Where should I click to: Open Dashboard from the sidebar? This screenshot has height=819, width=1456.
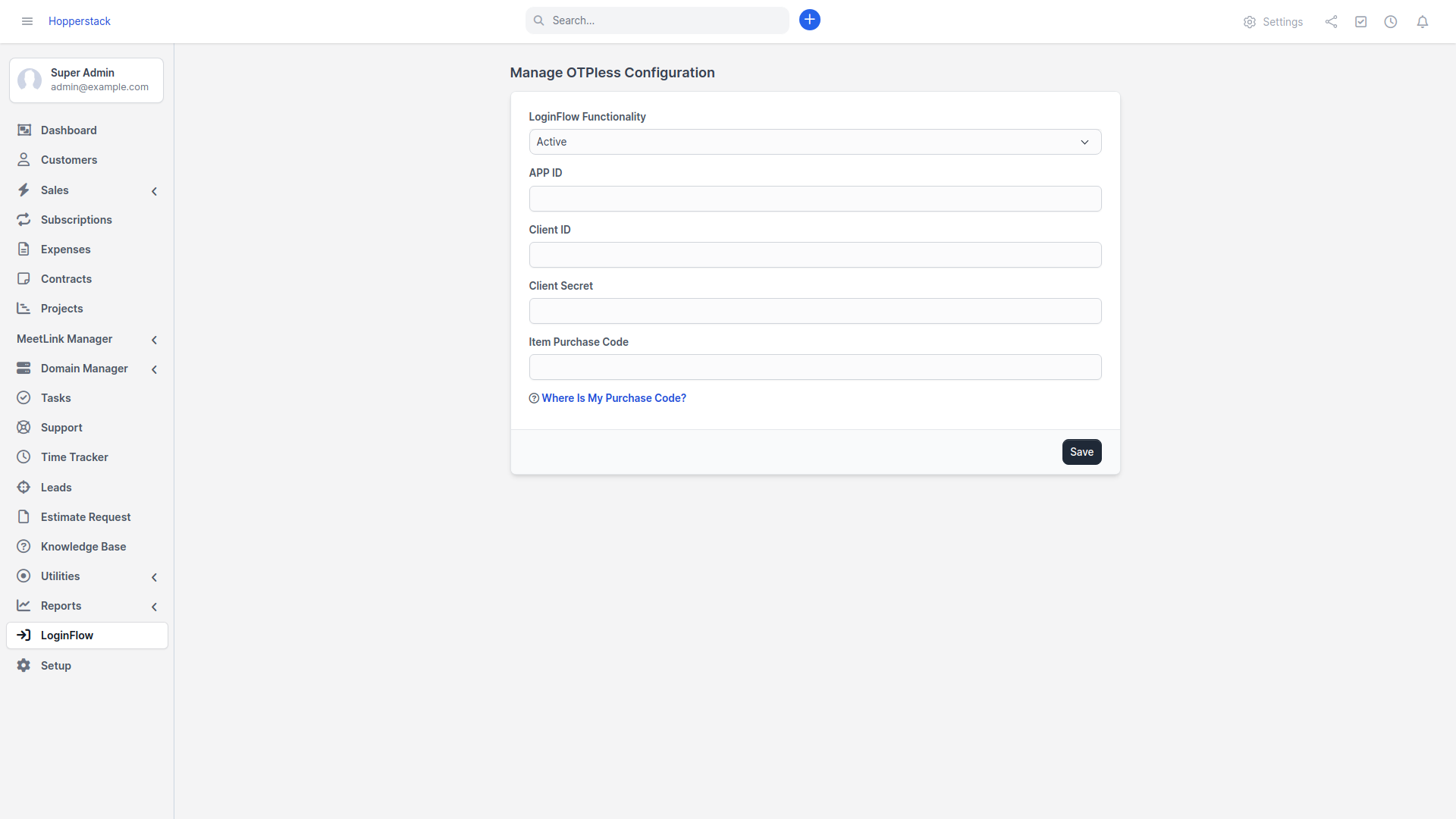[x=87, y=130]
